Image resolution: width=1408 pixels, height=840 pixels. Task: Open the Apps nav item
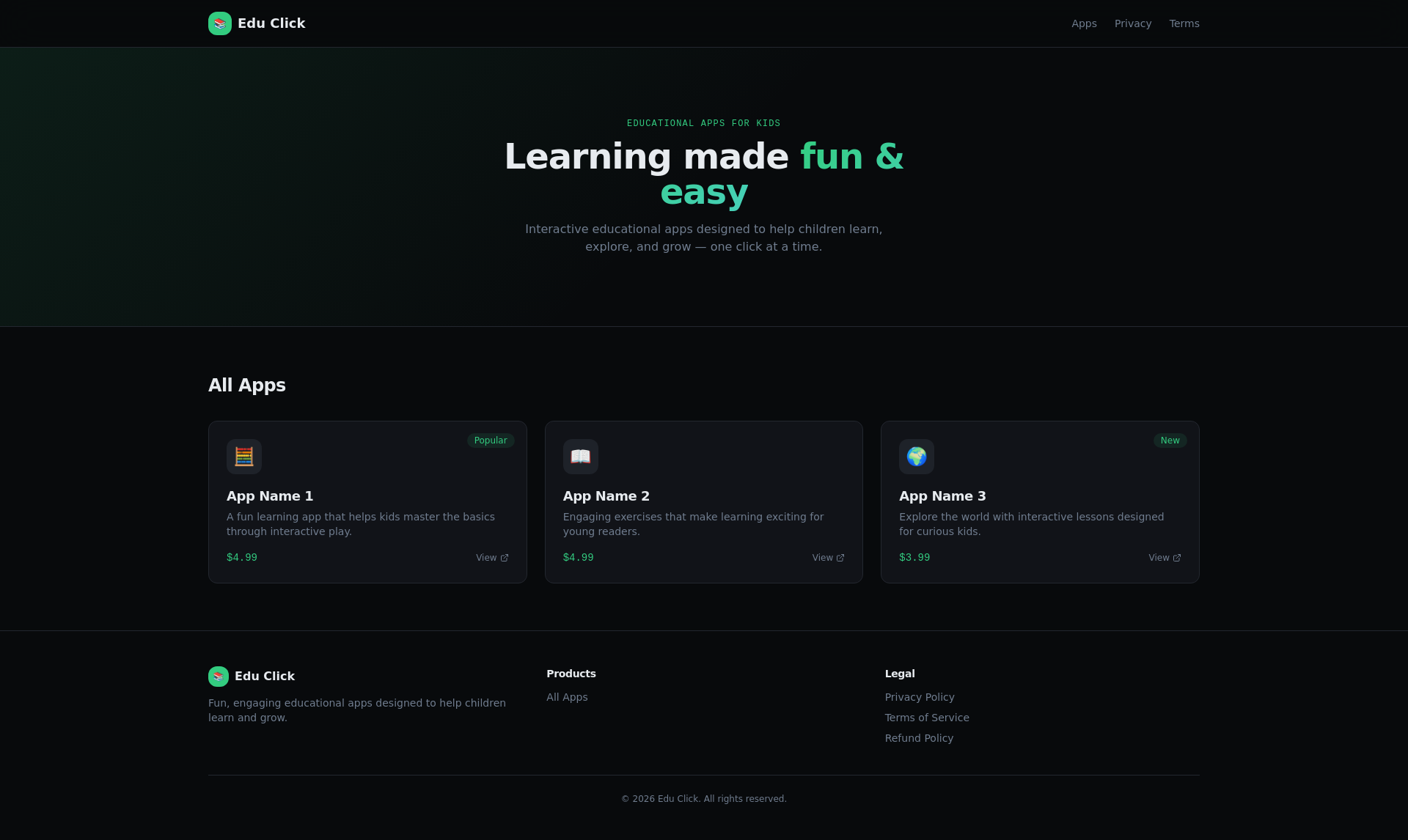pos(1084,23)
